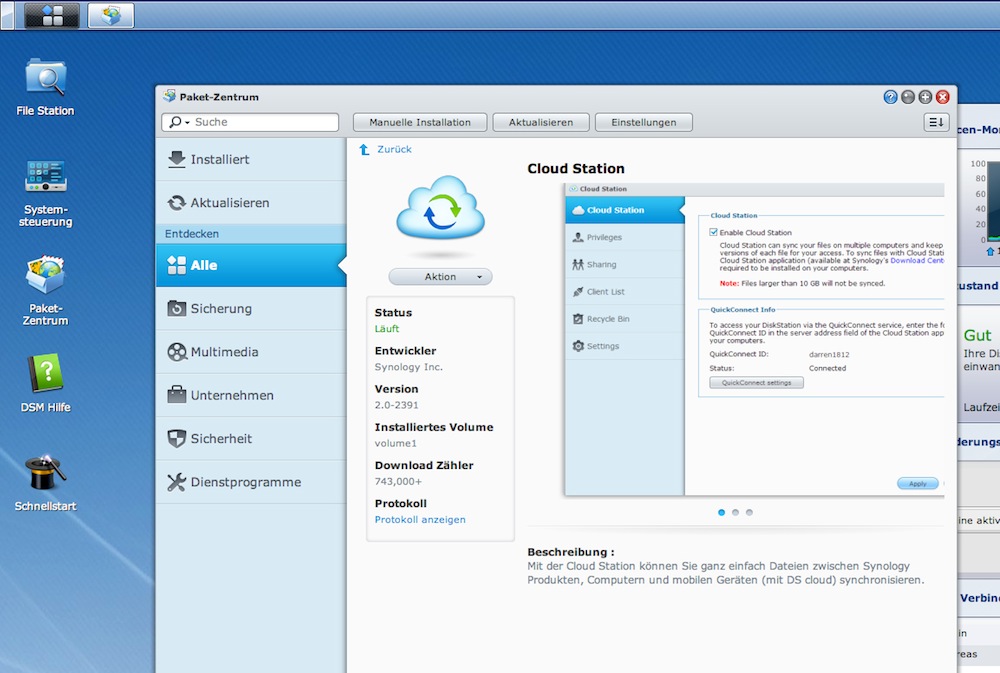Image resolution: width=1000 pixels, height=673 pixels.
Task: Click the version 2.0-2391 text
Action: point(397,405)
